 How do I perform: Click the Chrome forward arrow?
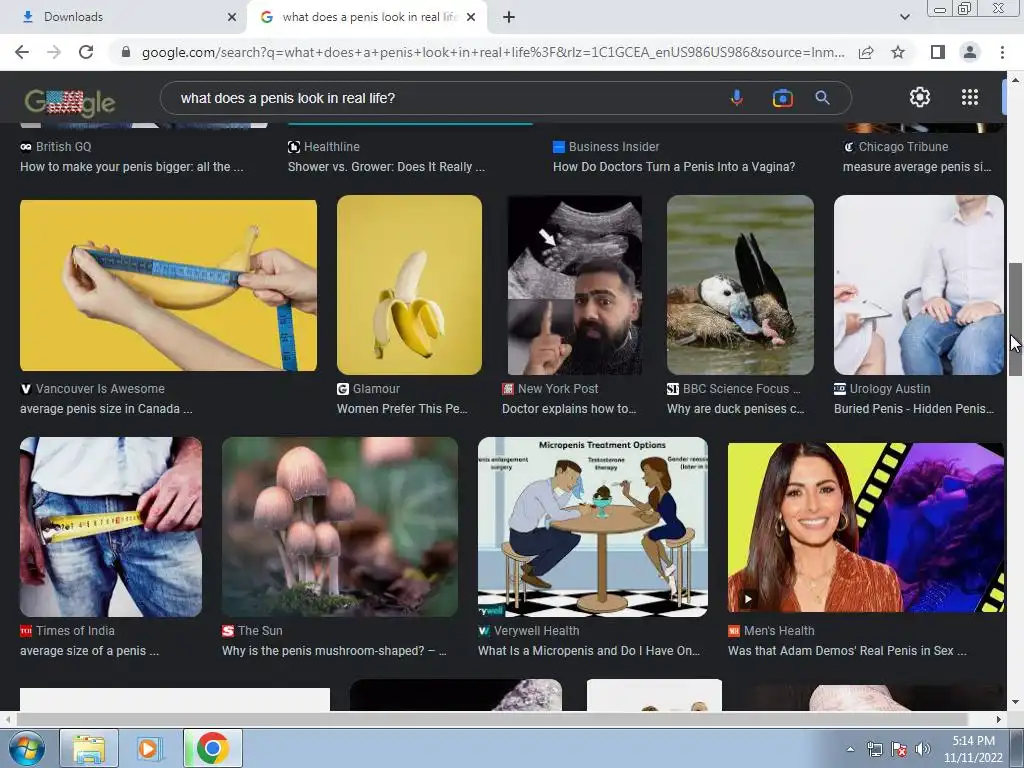point(54,52)
